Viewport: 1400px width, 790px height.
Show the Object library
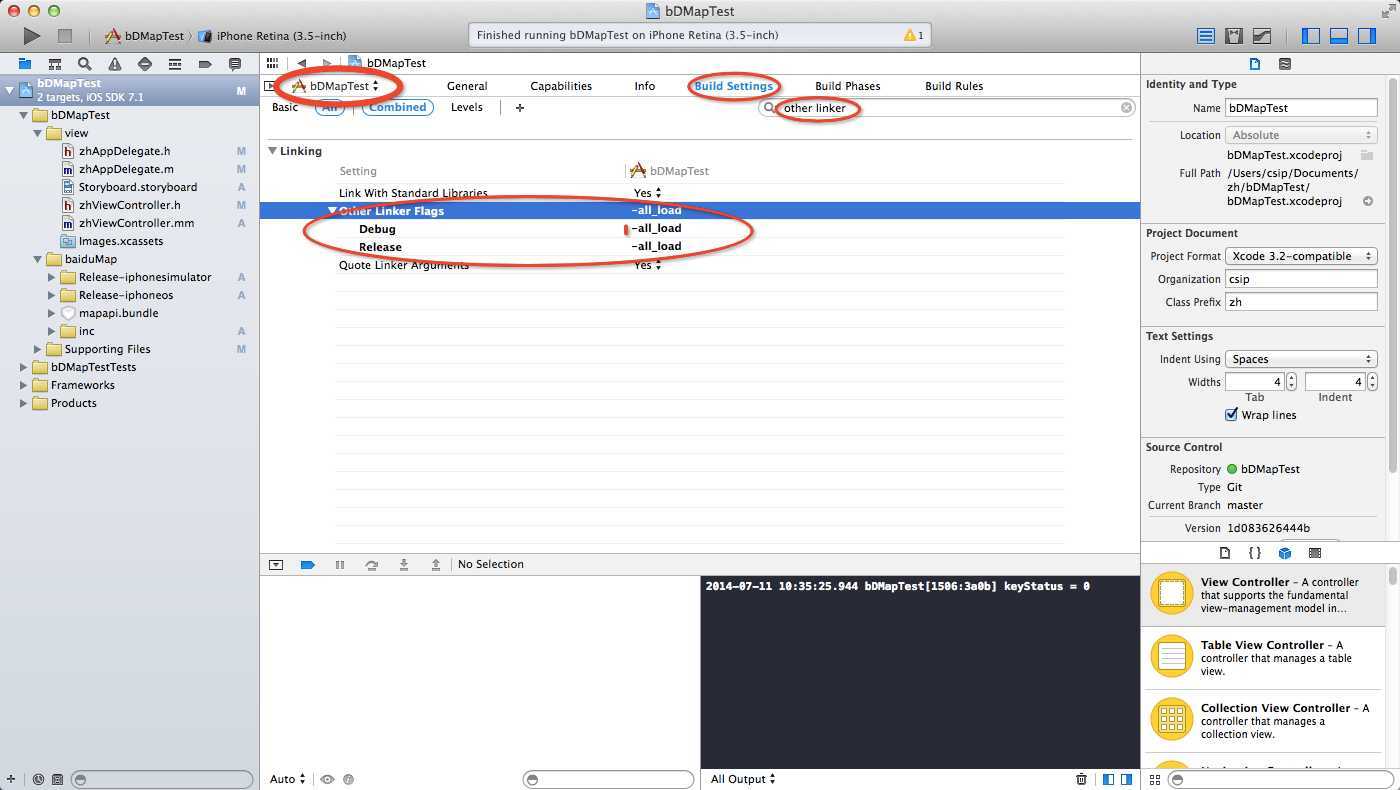[x=1285, y=553]
